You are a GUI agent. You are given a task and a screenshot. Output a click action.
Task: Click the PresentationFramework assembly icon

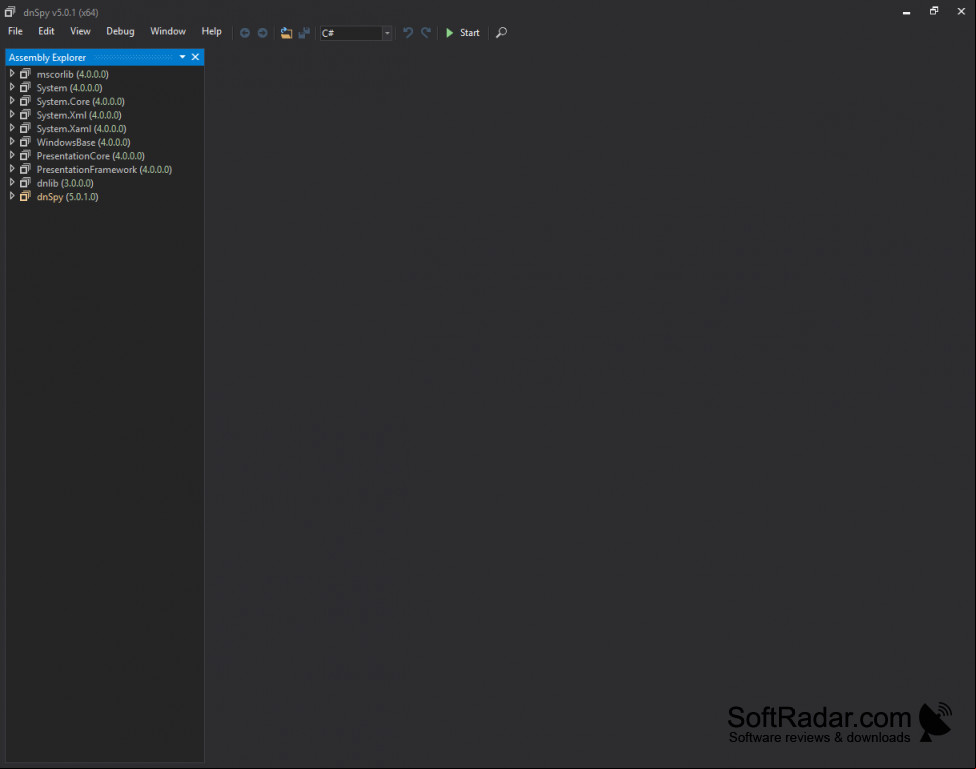click(x=25, y=169)
